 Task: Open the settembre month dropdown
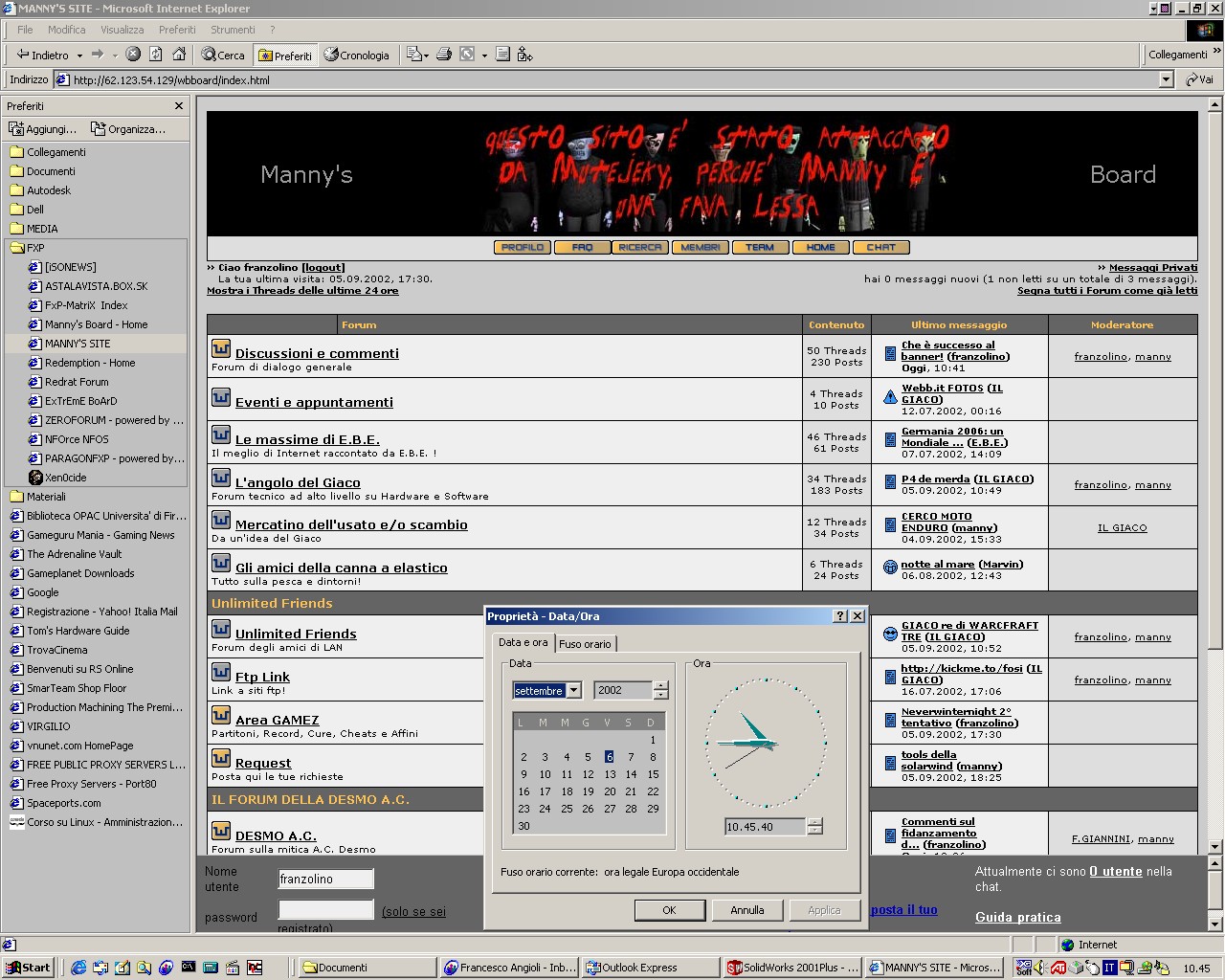point(573,690)
